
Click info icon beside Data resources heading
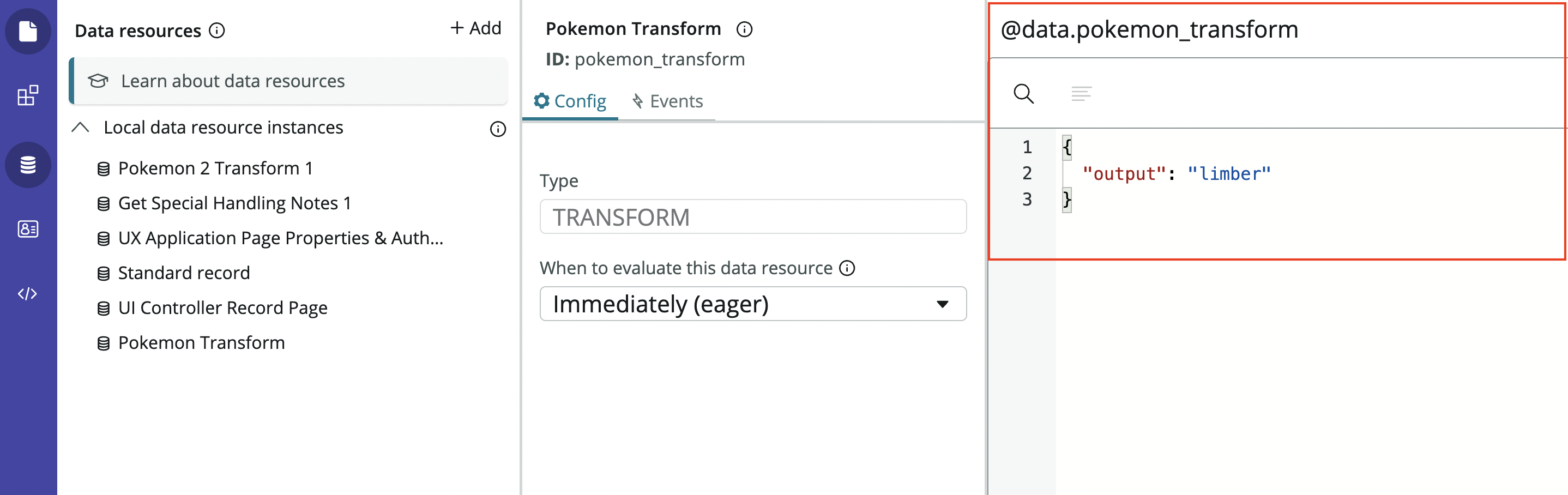tap(218, 31)
